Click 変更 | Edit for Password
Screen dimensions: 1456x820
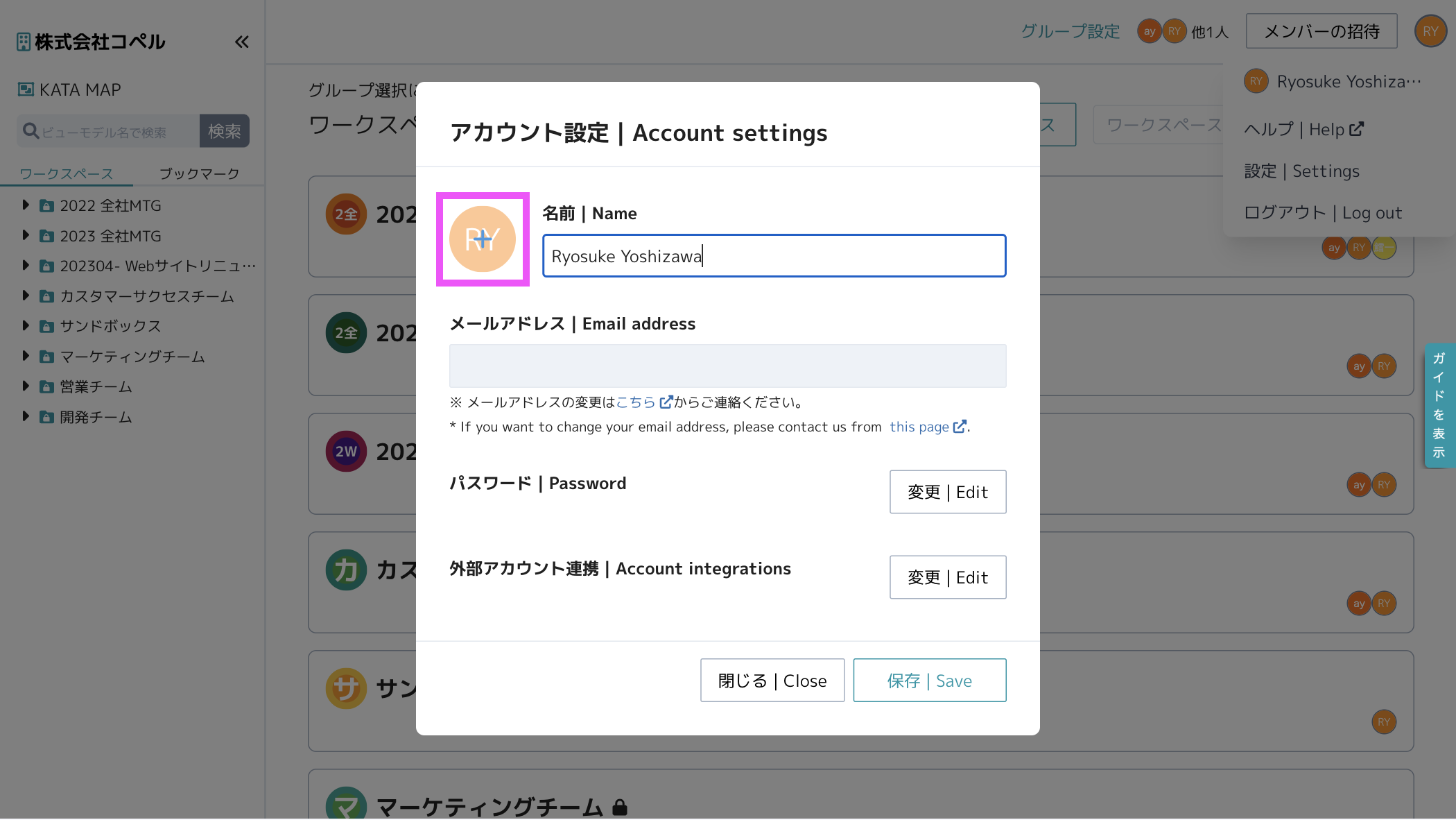click(x=948, y=493)
